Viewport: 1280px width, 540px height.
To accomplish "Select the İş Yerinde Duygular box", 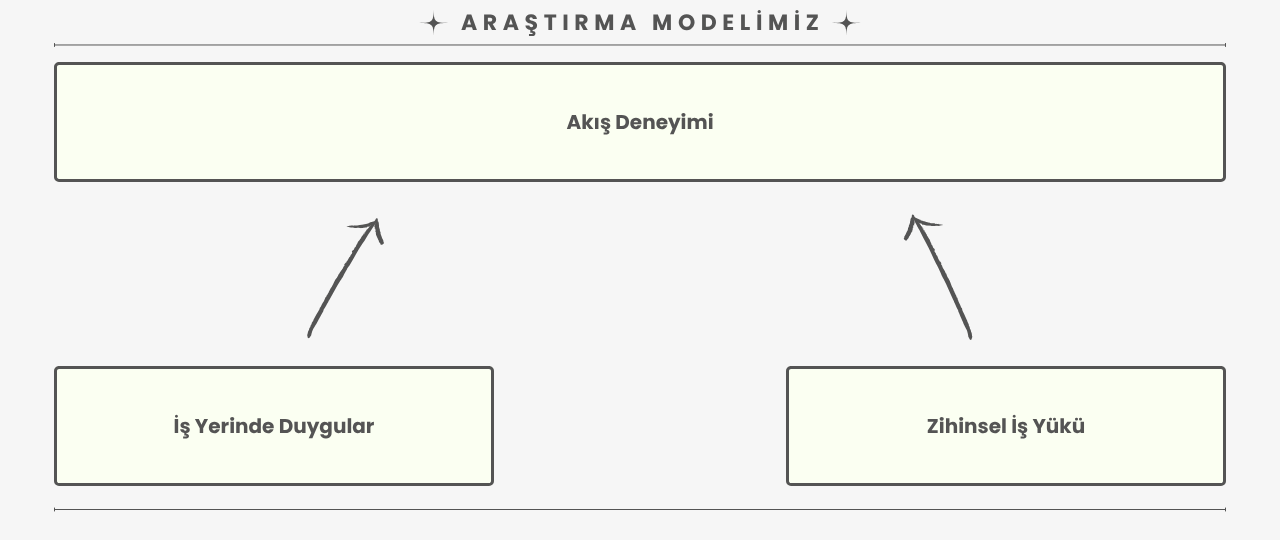I will [274, 426].
